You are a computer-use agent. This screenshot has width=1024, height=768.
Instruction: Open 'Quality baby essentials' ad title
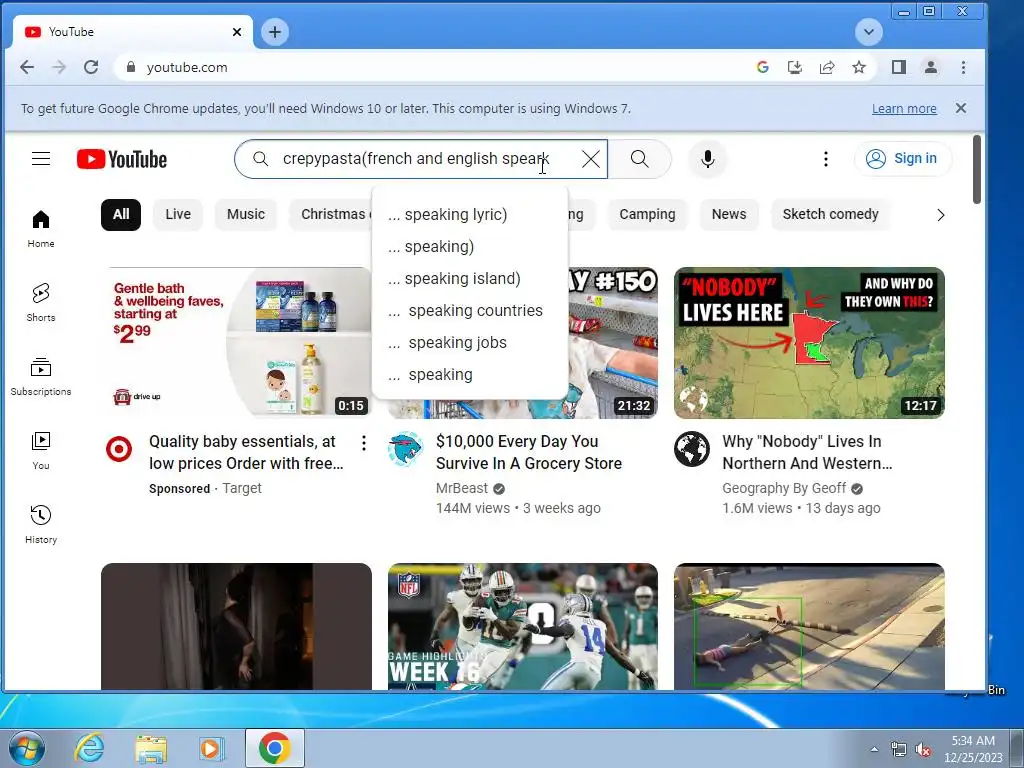coord(246,452)
